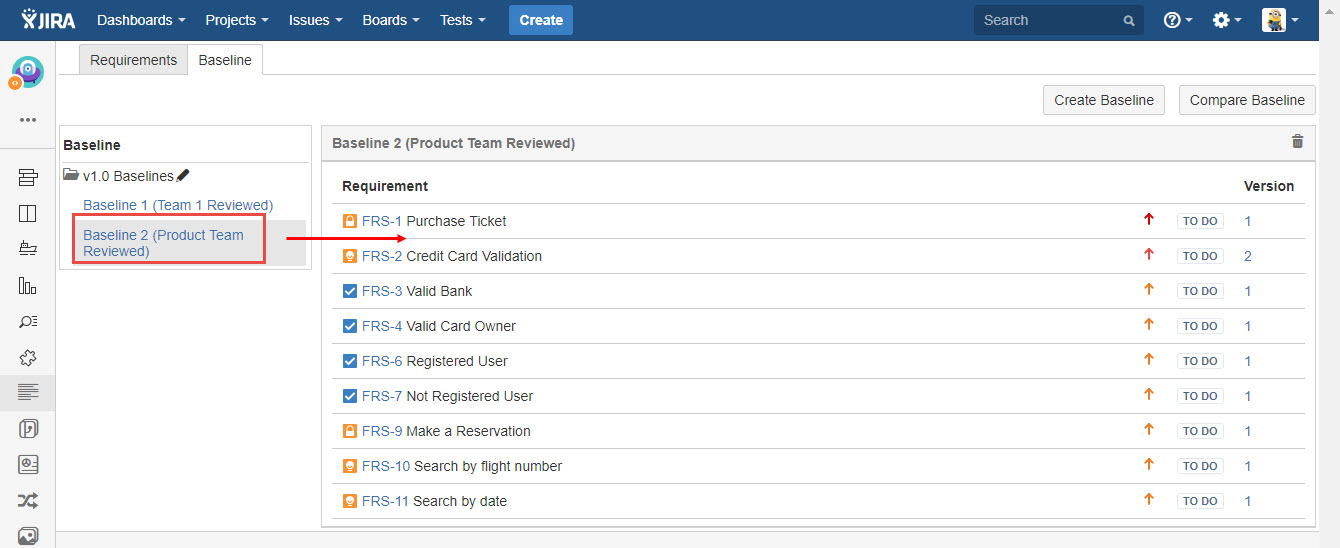The height and width of the screenshot is (548, 1340).
Task: Open the FRS-7 issue link
Action: tap(382, 396)
